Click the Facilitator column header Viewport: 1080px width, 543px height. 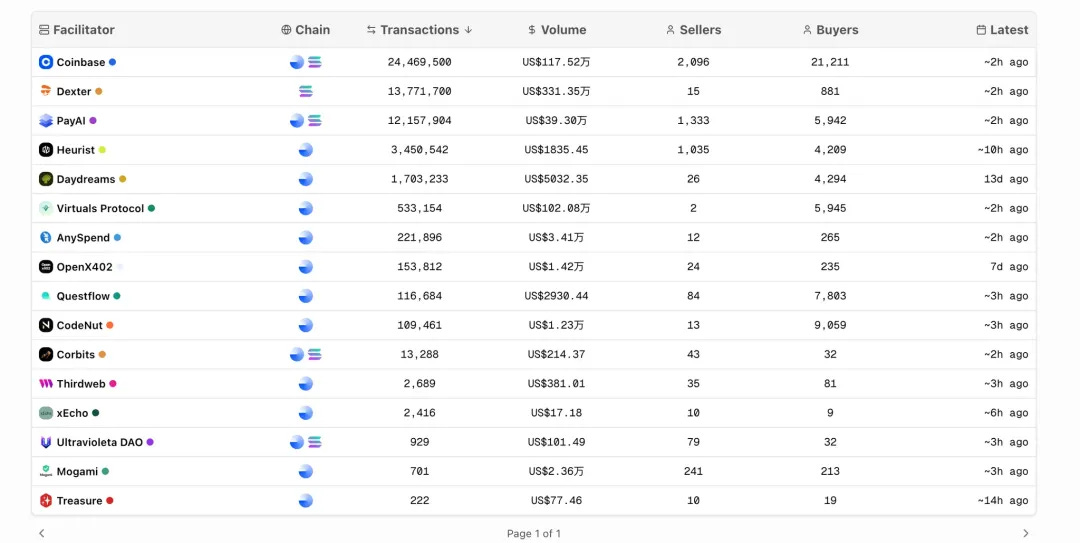76,30
